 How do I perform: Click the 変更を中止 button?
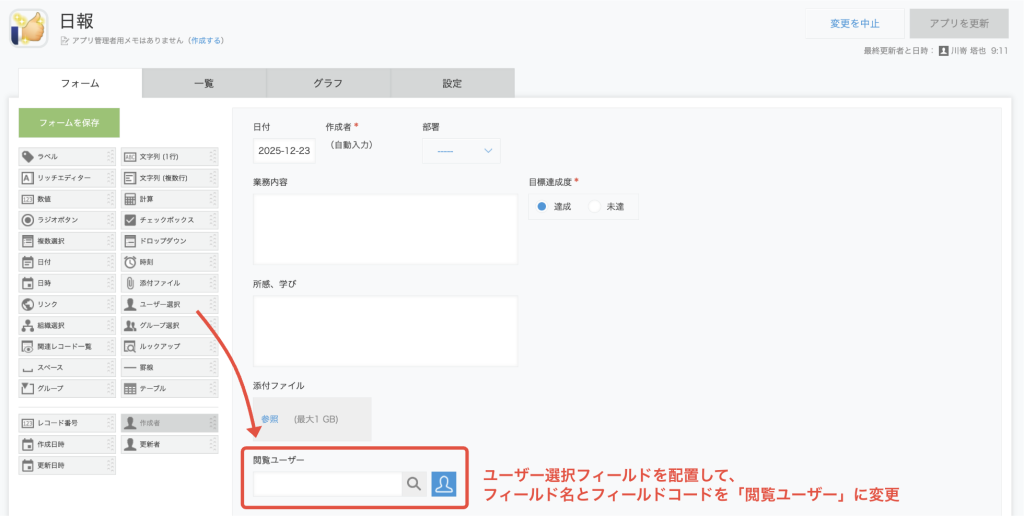point(855,24)
